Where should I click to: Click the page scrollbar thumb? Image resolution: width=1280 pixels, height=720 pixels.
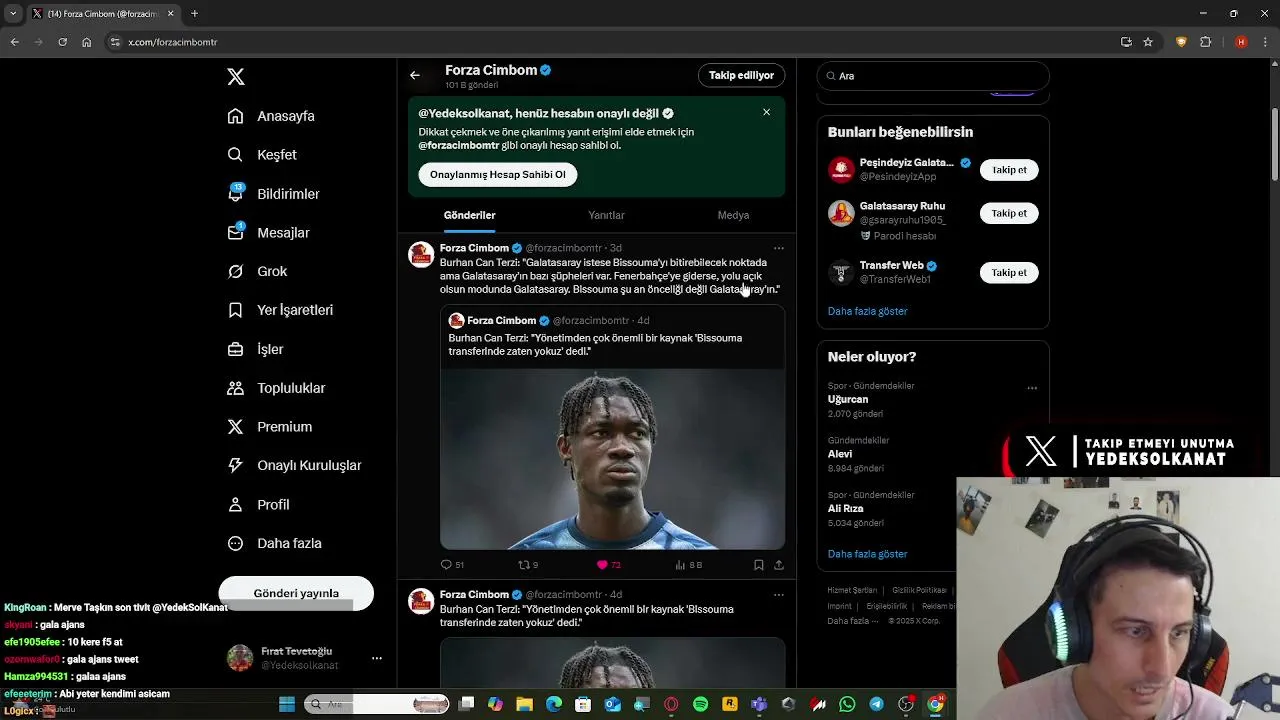click(1275, 145)
